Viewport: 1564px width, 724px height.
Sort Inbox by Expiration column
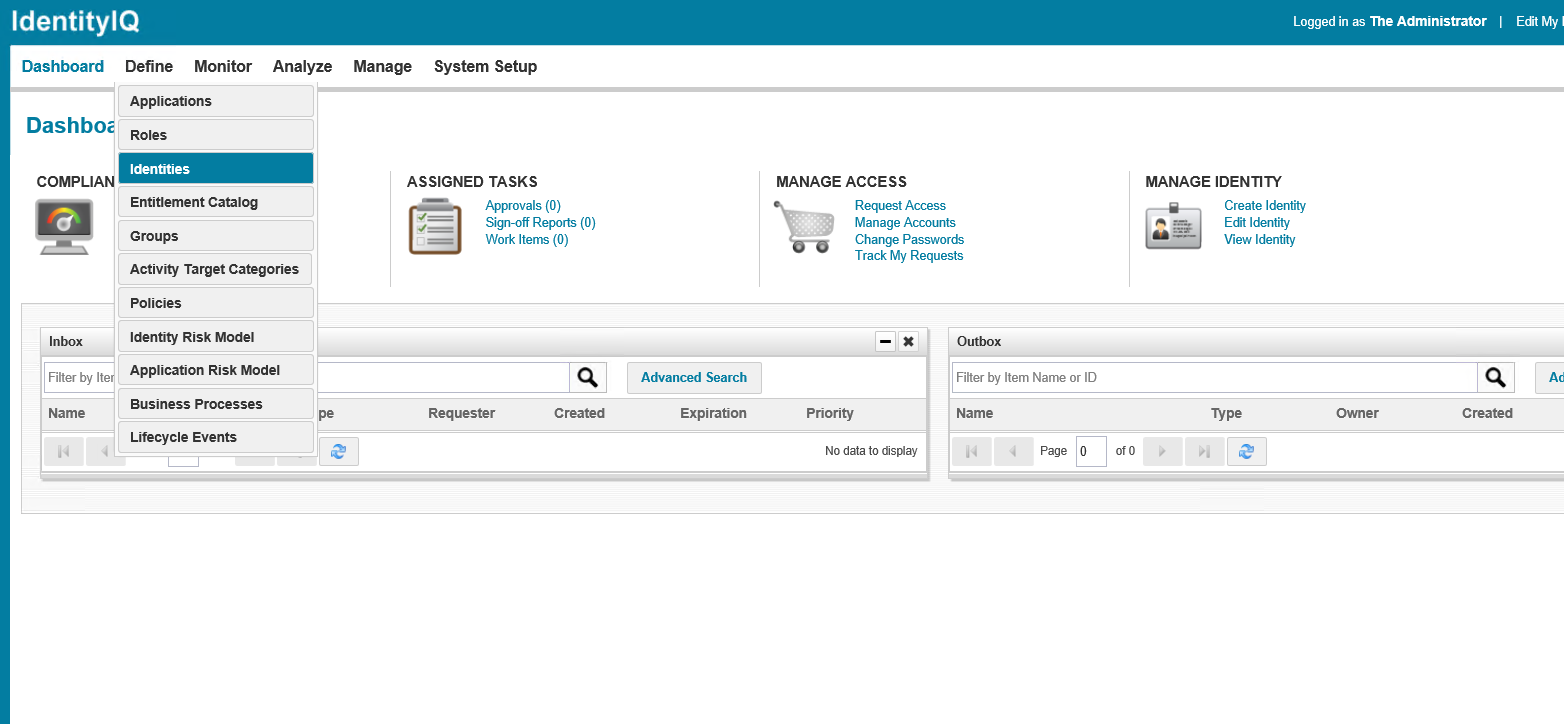coord(713,413)
